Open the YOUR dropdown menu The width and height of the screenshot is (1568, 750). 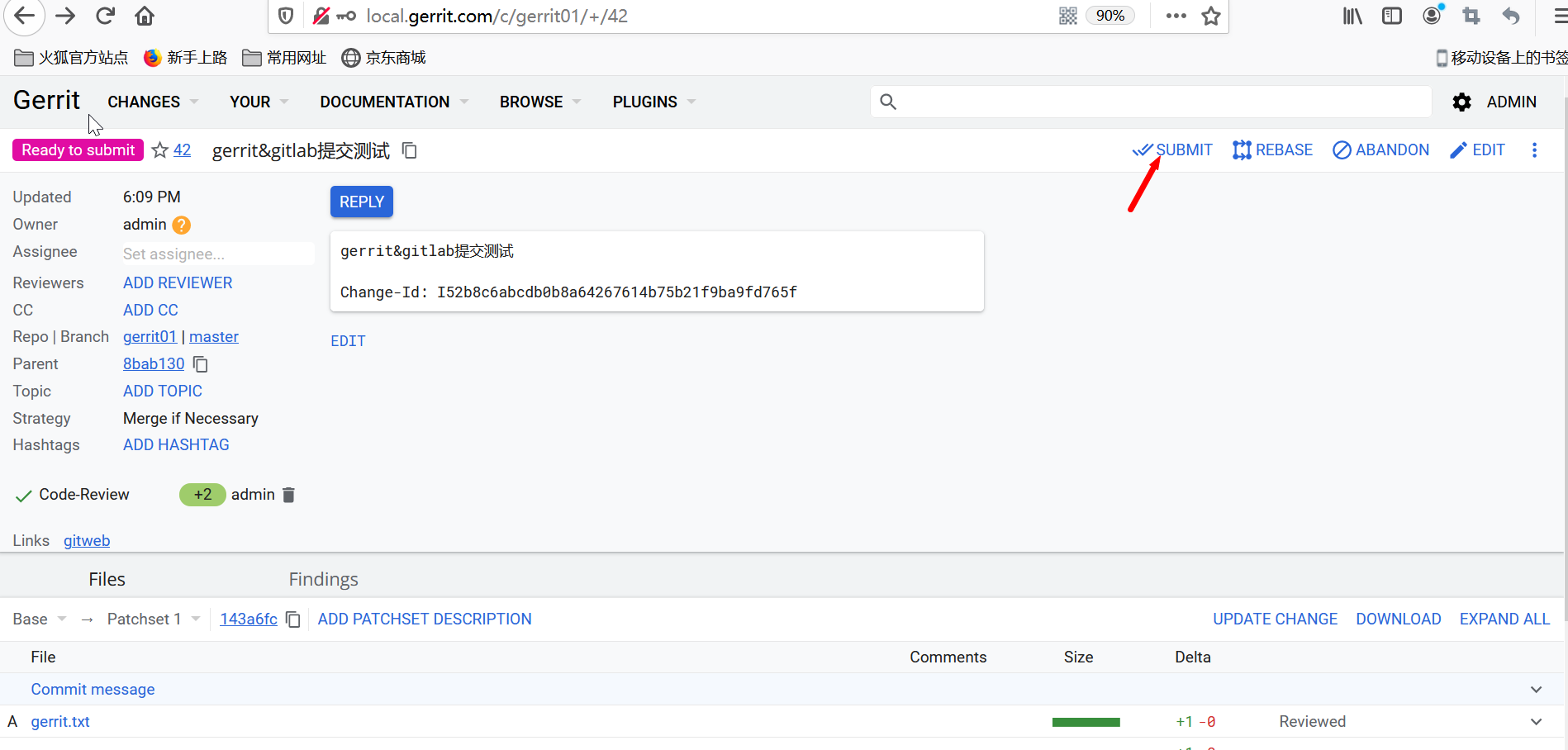click(259, 102)
